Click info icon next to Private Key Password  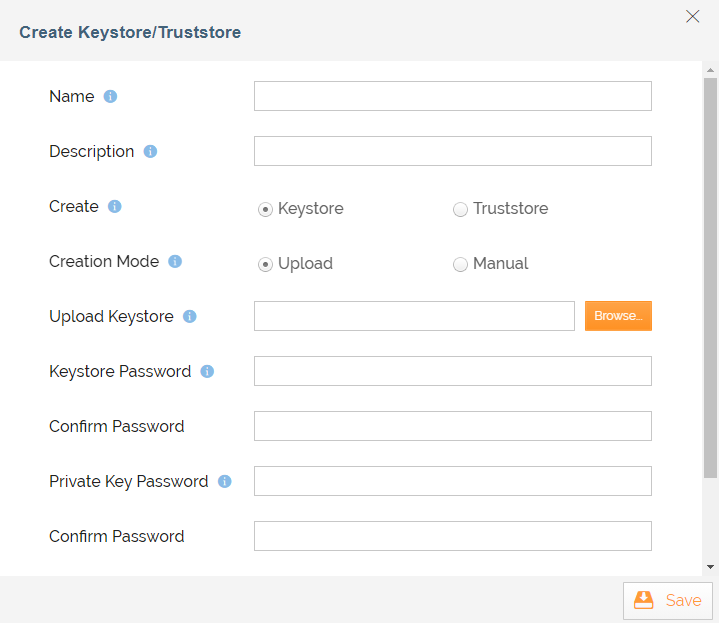coord(225,482)
